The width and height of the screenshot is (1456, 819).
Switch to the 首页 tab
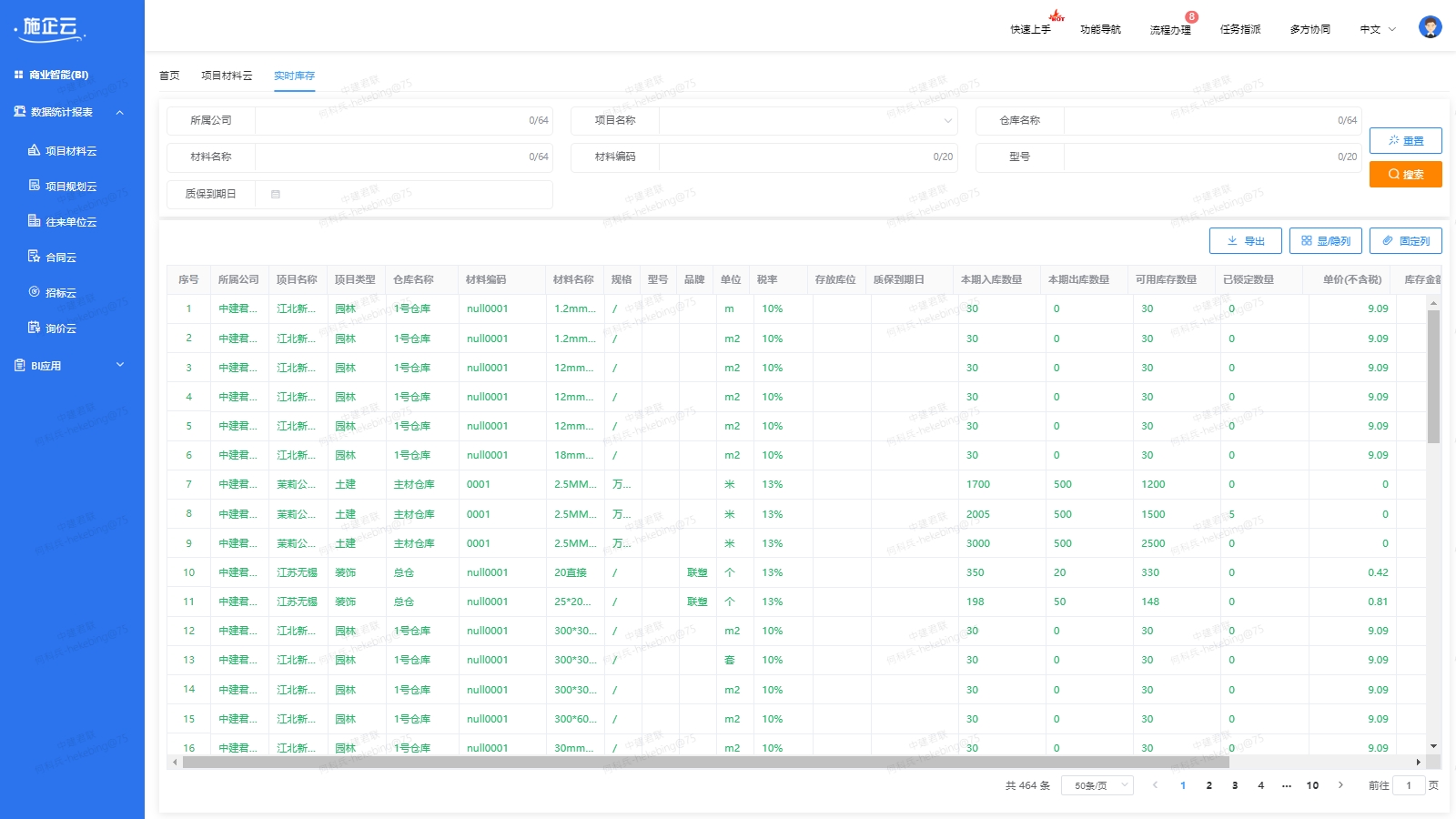point(169,76)
